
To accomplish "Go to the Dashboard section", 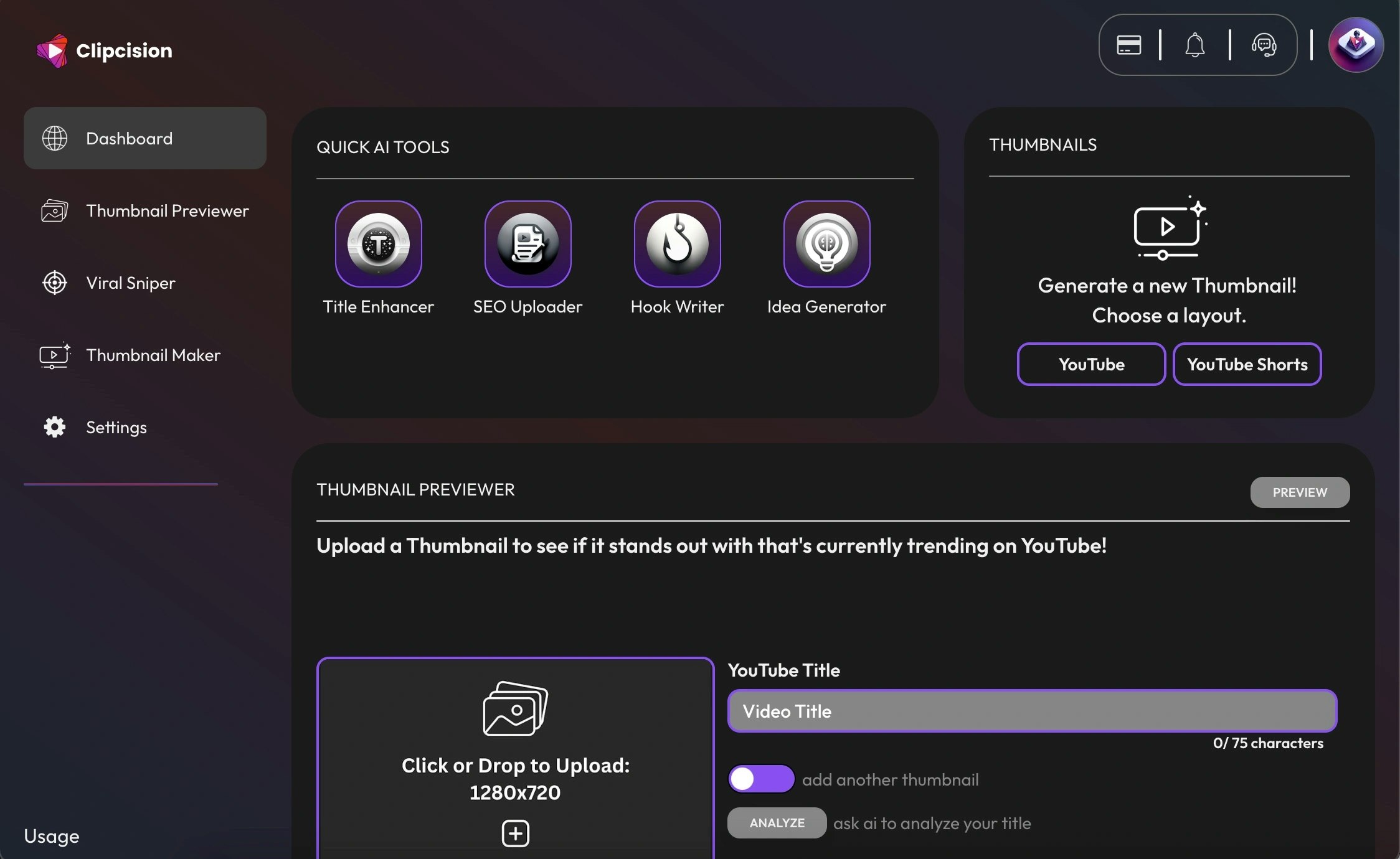I will click(x=129, y=138).
